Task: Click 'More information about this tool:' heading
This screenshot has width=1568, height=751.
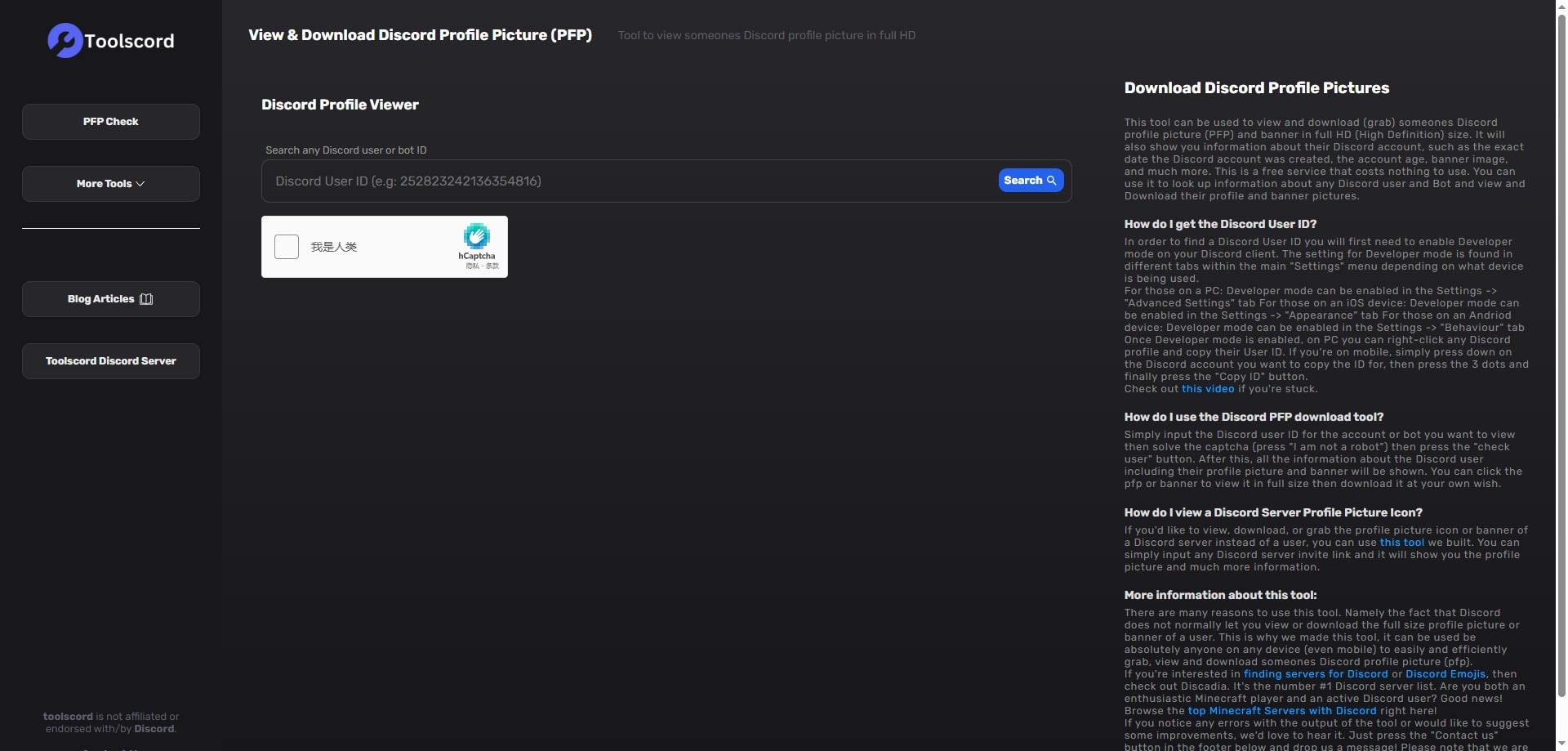Action: point(1220,595)
